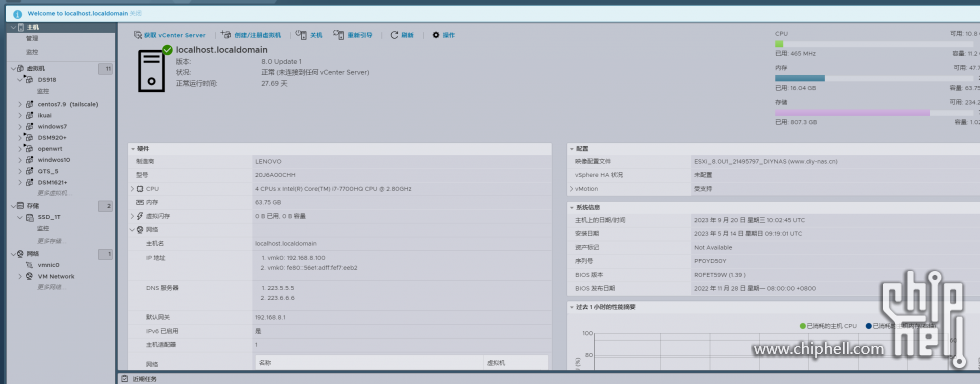Click the 网络 section icon in navigator

[x=21, y=254]
